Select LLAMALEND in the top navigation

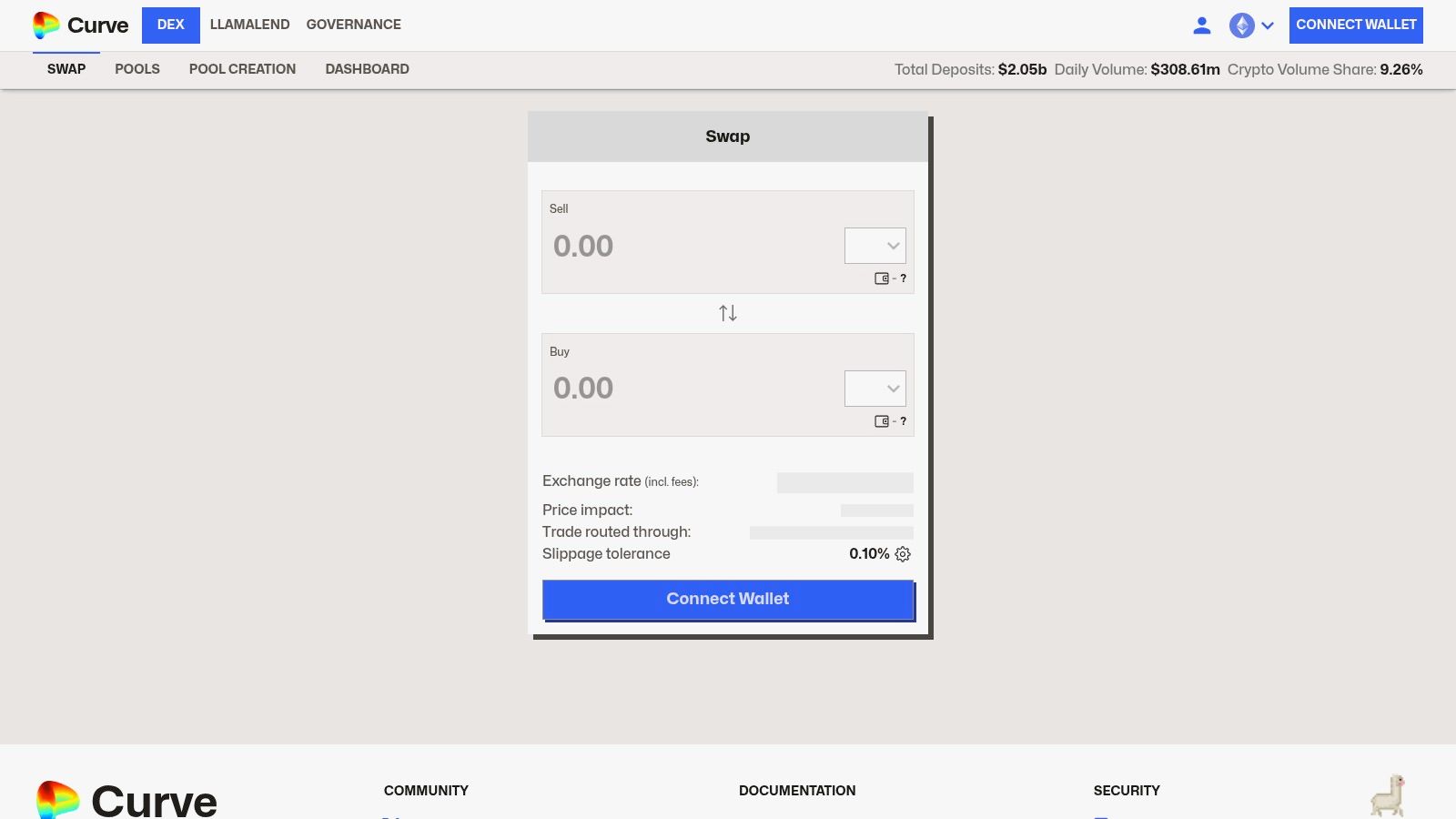[249, 25]
